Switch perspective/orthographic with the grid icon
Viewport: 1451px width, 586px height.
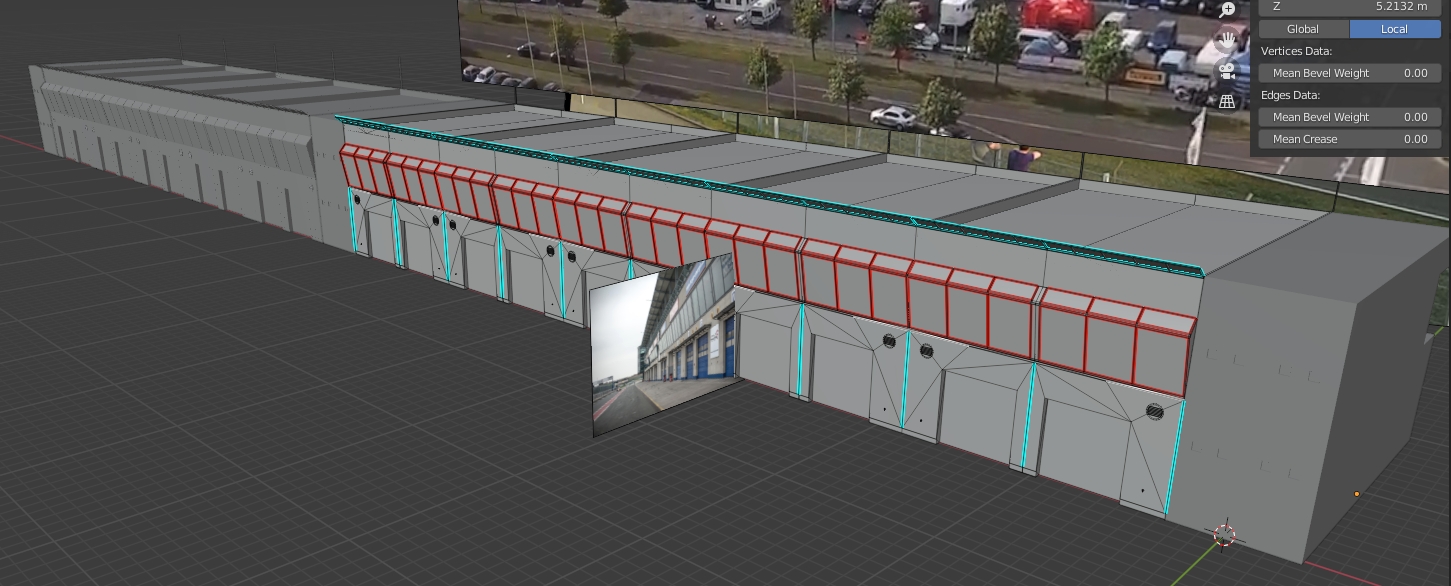1227,101
